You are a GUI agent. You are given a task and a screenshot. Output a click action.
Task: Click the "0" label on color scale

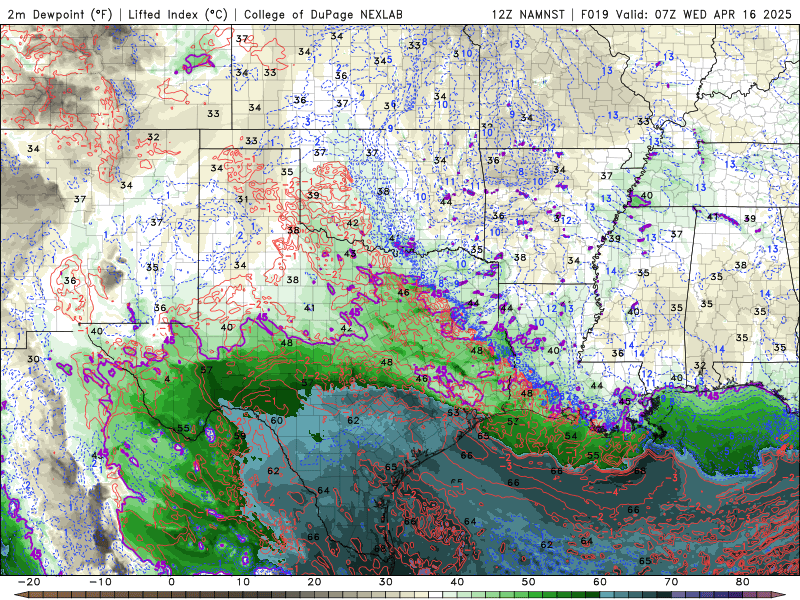tap(171, 582)
